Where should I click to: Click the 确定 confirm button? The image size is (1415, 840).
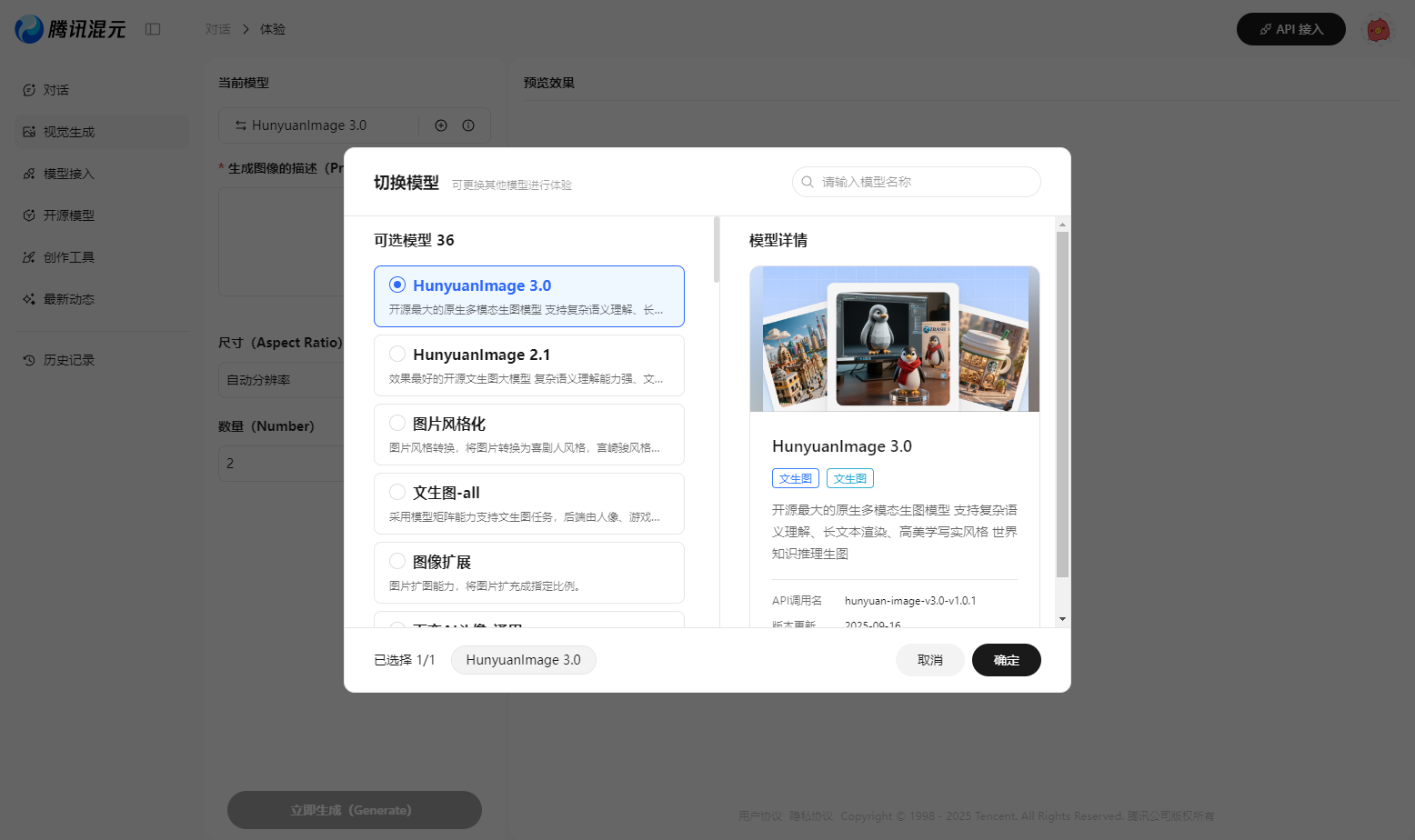click(1006, 660)
